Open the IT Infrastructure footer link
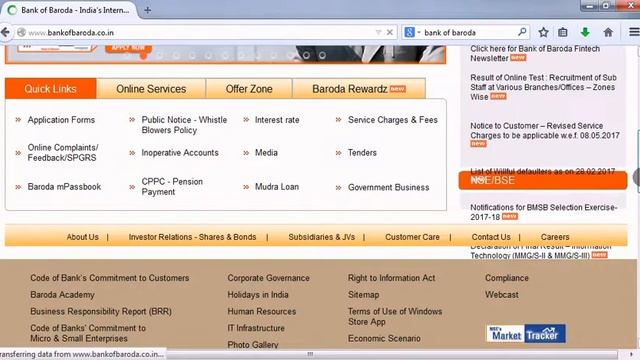This screenshot has width=640, height=360. click(x=256, y=328)
